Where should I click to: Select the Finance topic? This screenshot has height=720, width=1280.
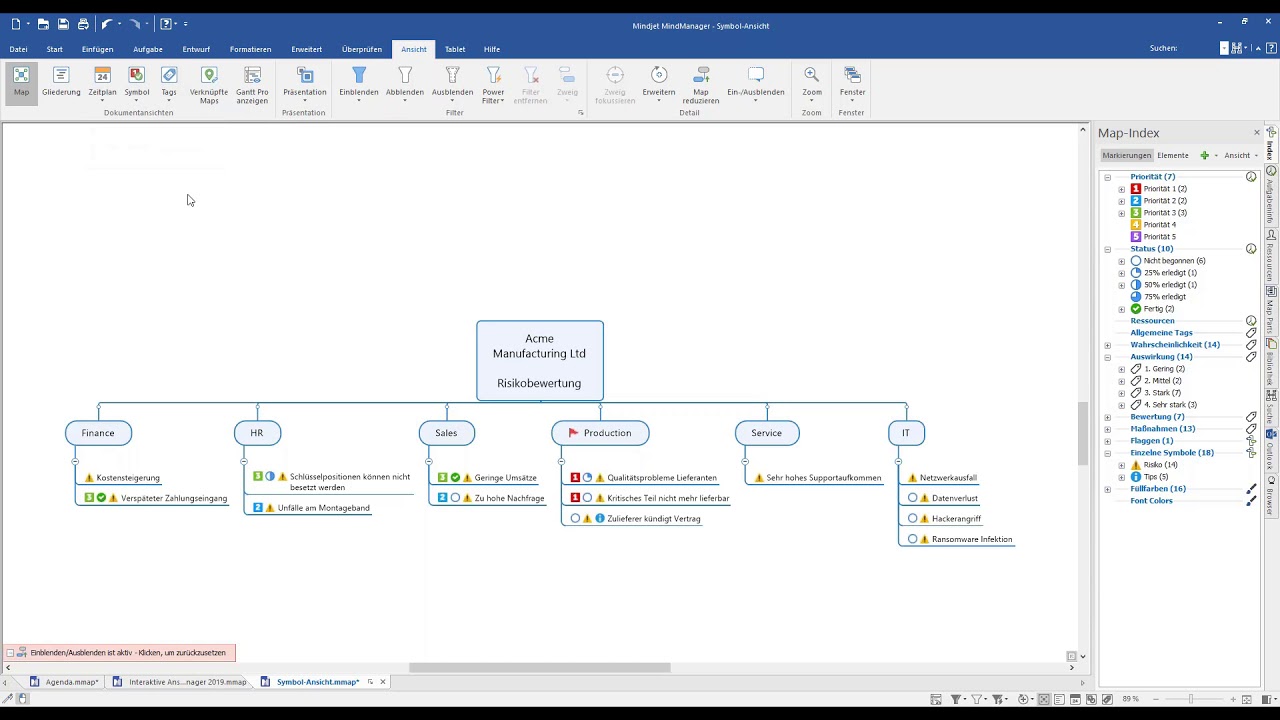98,433
